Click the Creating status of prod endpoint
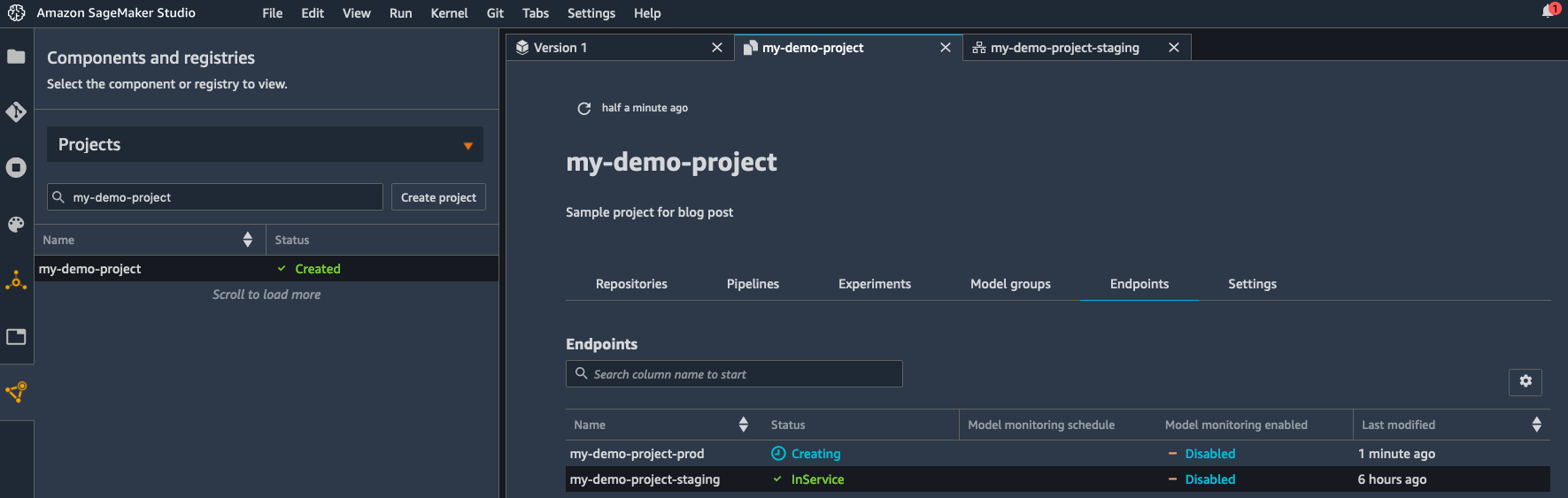Image resolution: width=1568 pixels, height=498 pixels. 815,454
